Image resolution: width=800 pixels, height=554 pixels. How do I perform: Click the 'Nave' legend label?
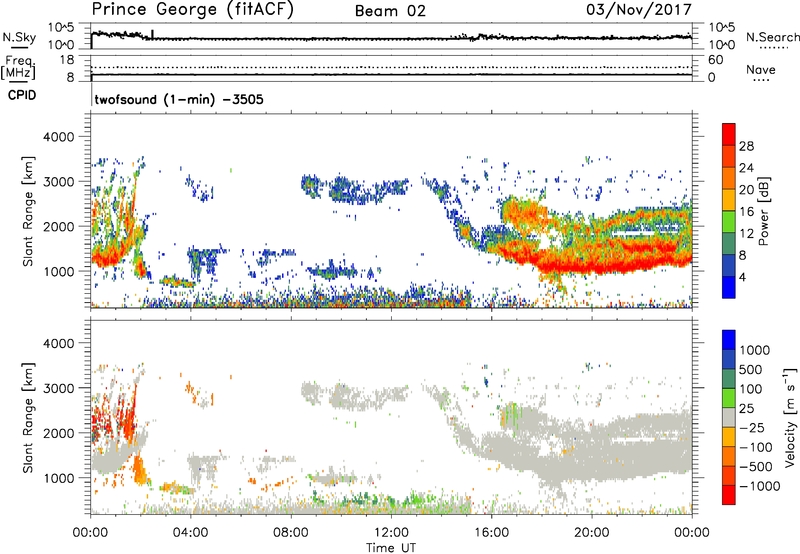pyautogui.click(x=761, y=69)
